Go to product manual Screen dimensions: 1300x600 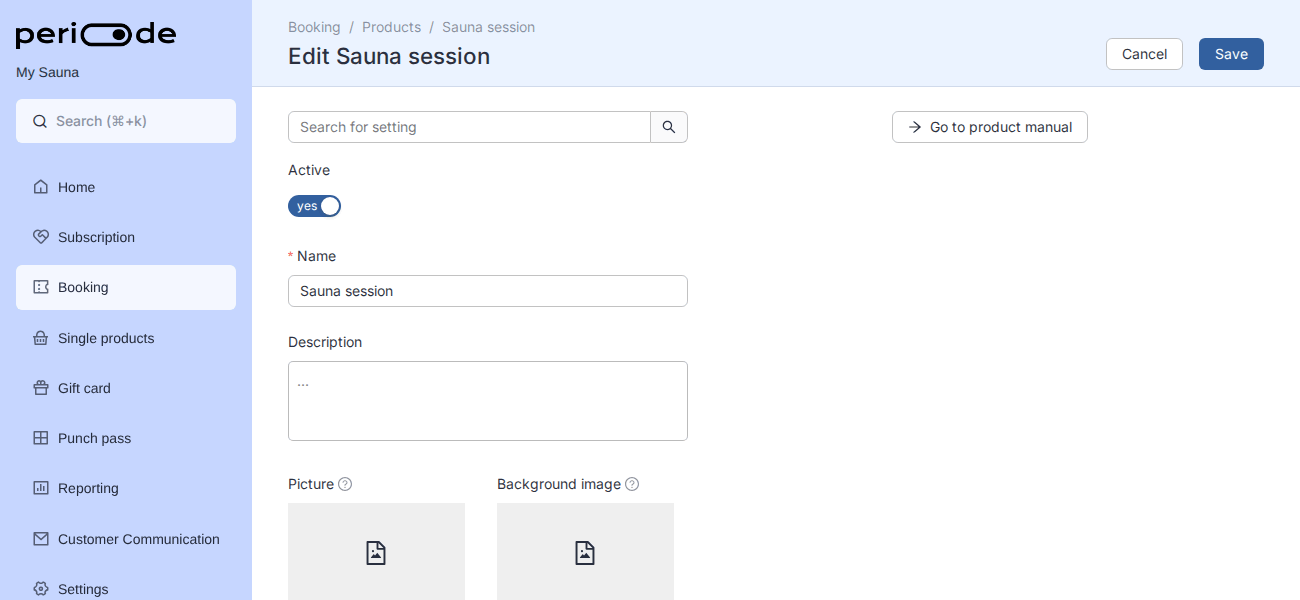click(x=990, y=127)
